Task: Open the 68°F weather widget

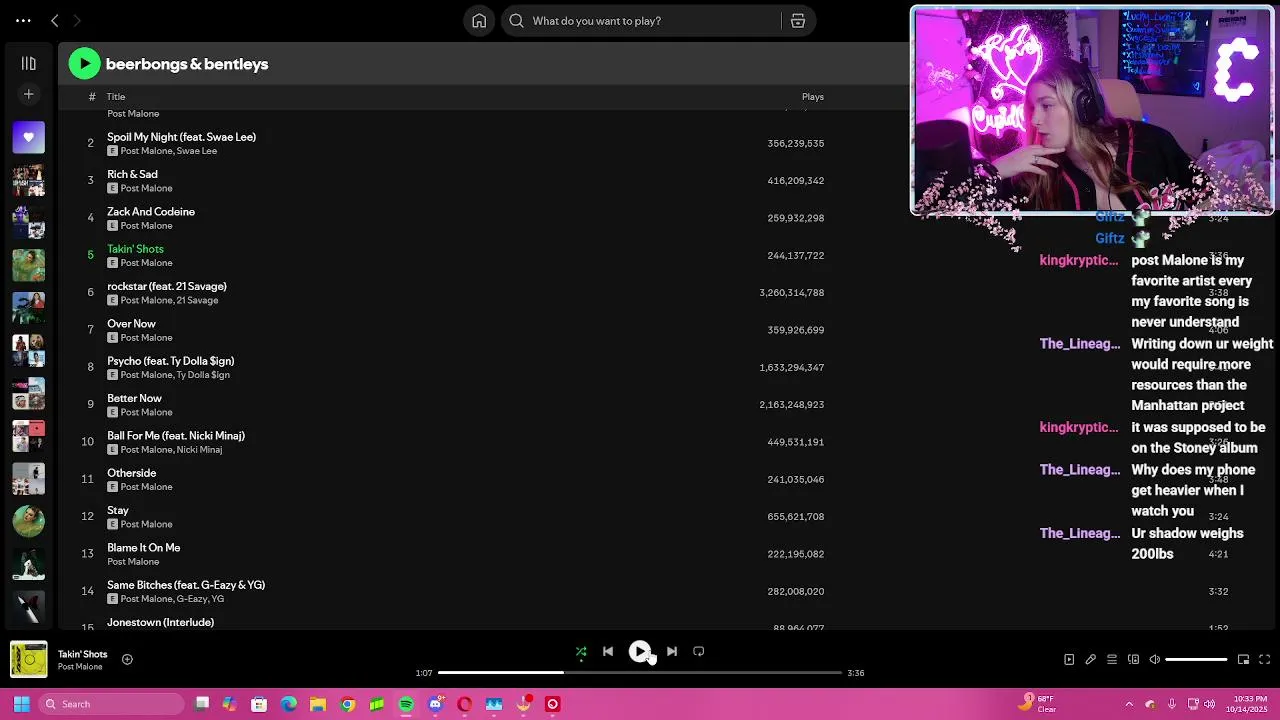Action: coord(1038,704)
